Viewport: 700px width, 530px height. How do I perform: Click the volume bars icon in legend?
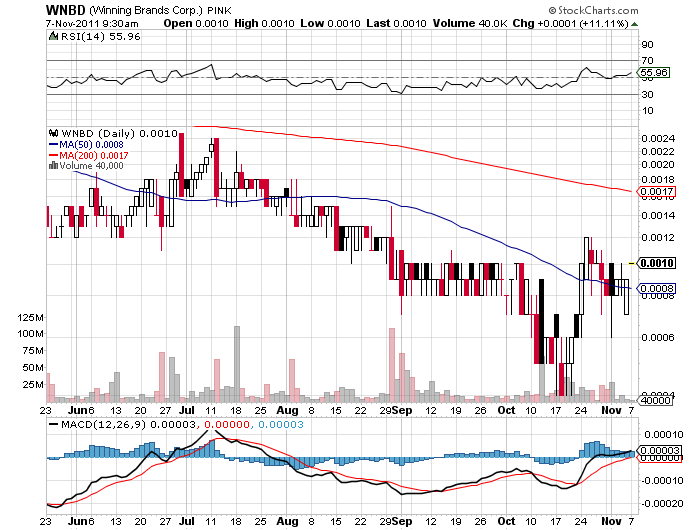click(x=53, y=166)
